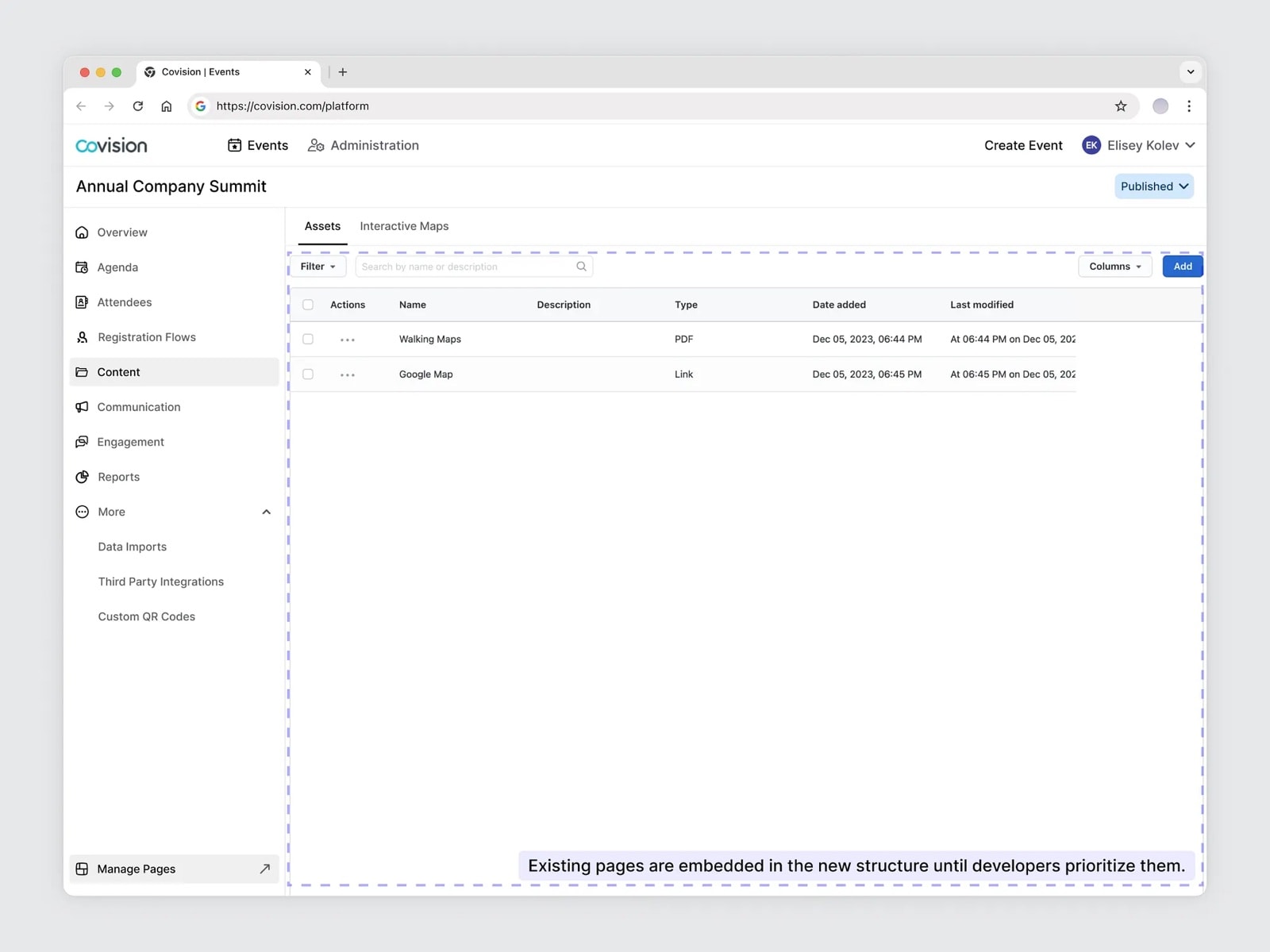
Task: Open the browser tab list chevron
Action: (x=1191, y=72)
